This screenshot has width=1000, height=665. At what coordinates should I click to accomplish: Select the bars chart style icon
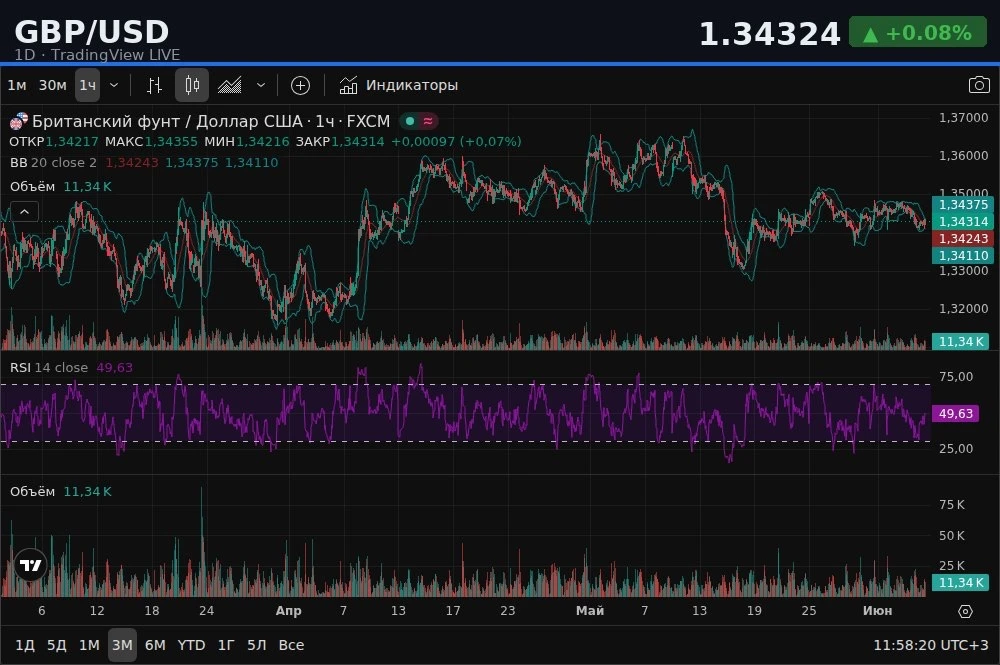(x=154, y=85)
